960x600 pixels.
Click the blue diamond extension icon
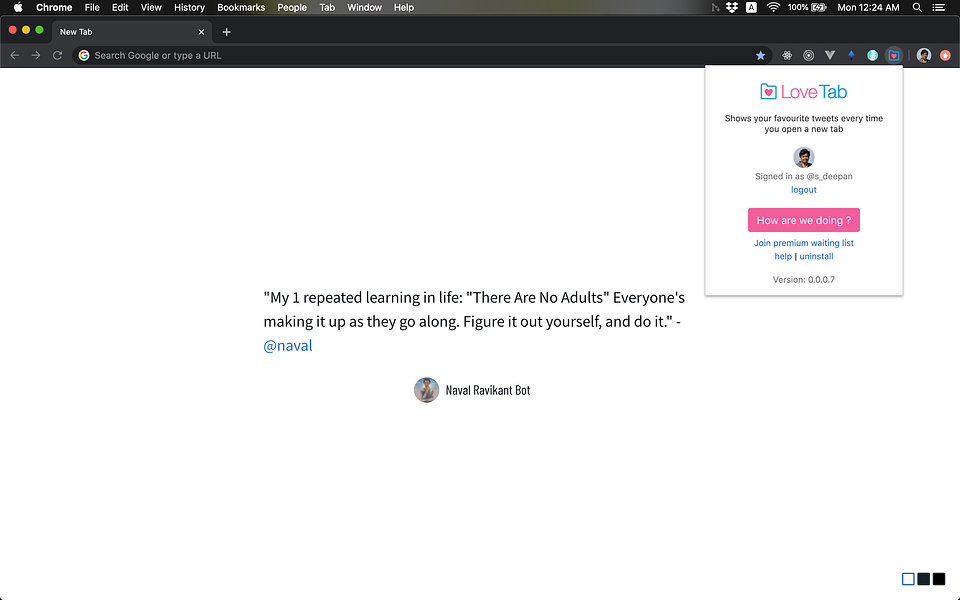851,56
